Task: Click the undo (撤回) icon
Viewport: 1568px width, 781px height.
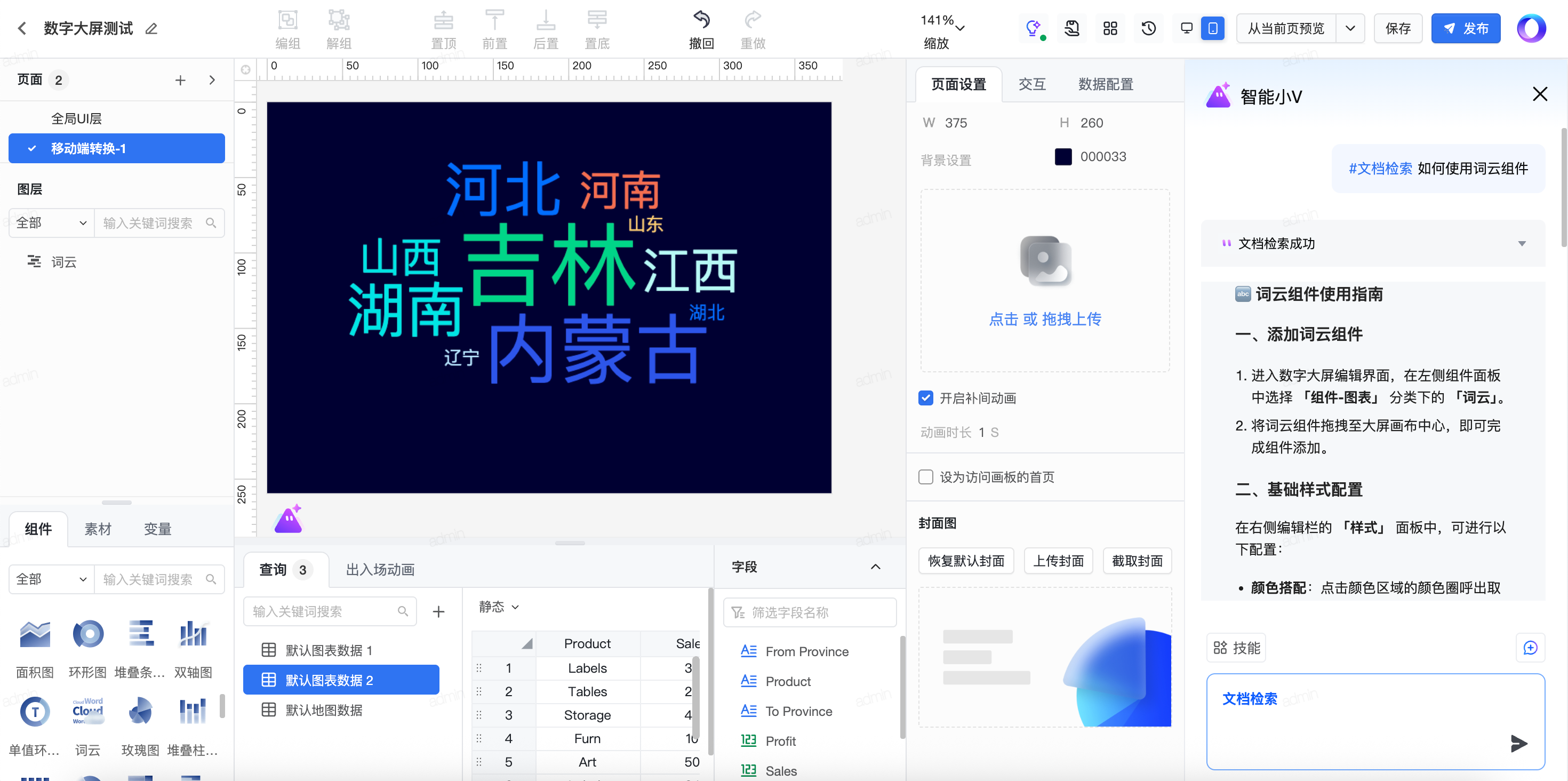Action: (x=701, y=20)
